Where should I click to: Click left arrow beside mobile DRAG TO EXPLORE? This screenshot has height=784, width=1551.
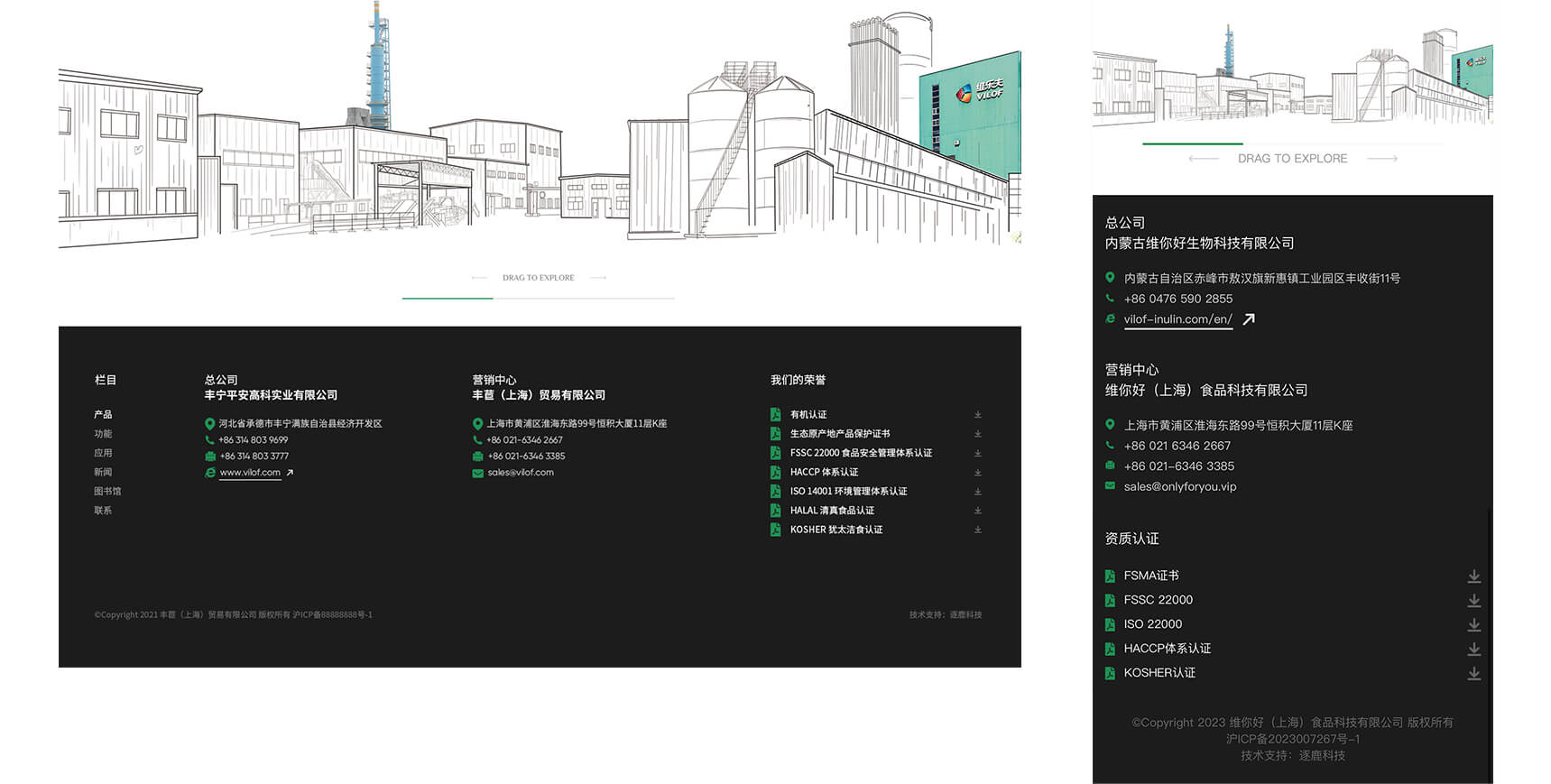1204,159
